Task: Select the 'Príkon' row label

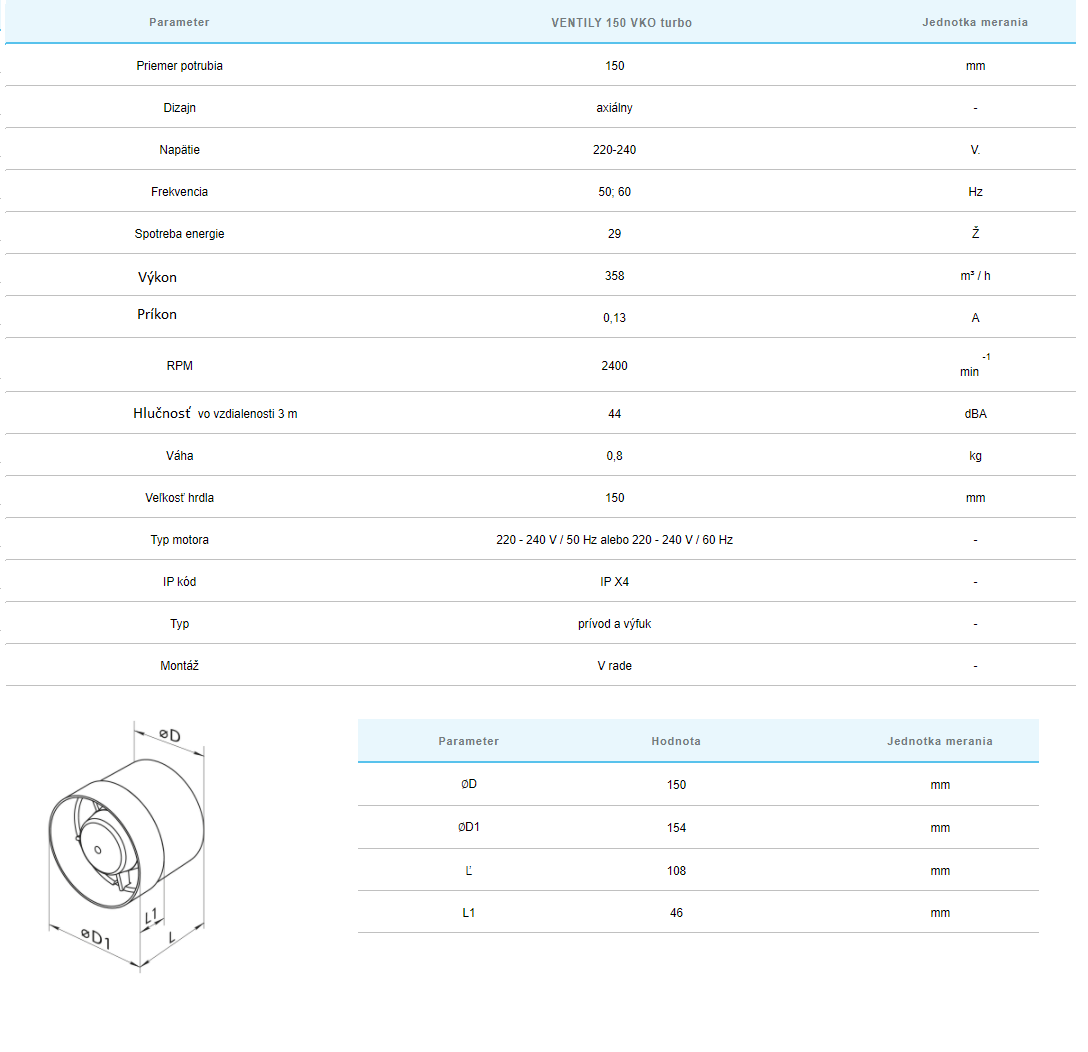Action: point(157,315)
